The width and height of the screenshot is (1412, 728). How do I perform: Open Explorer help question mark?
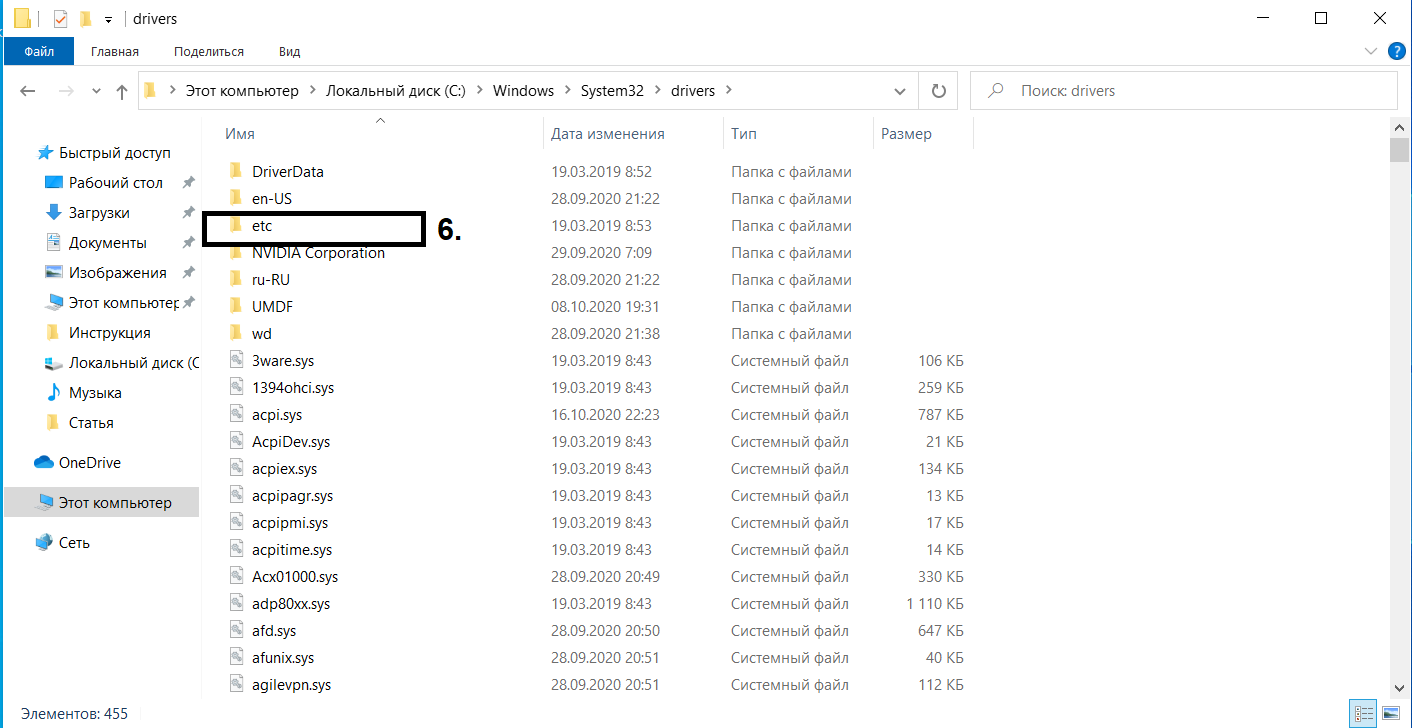(1396, 51)
